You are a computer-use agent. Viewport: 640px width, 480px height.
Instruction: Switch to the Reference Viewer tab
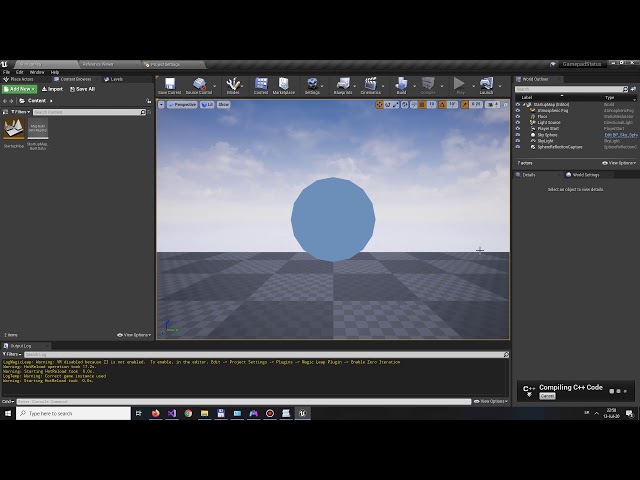pyautogui.click(x=98, y=64)
